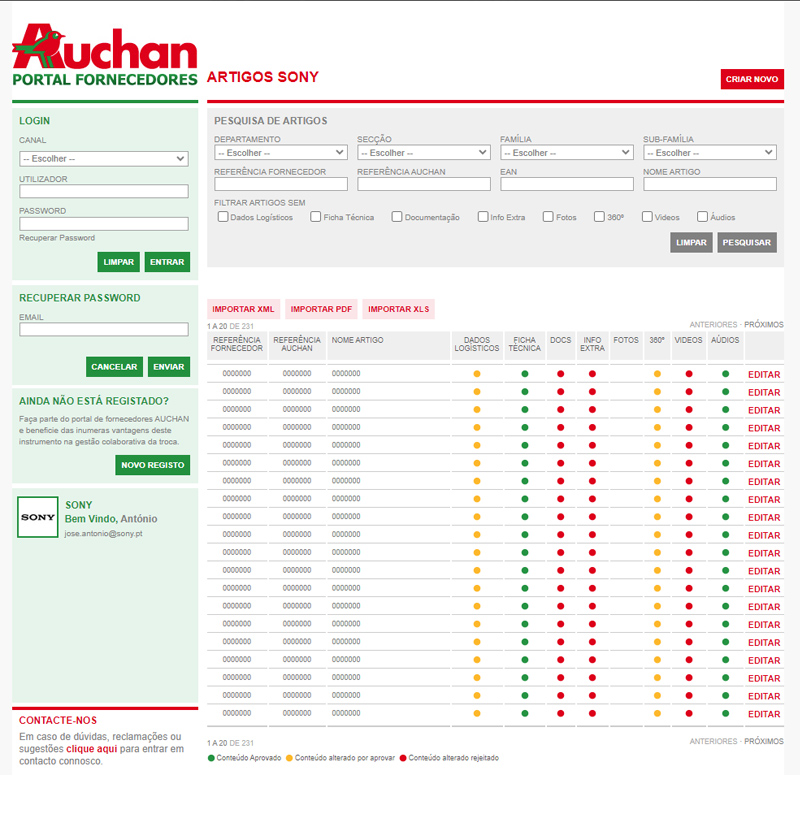Open the Sub-Família dropdown

(710, 153)
